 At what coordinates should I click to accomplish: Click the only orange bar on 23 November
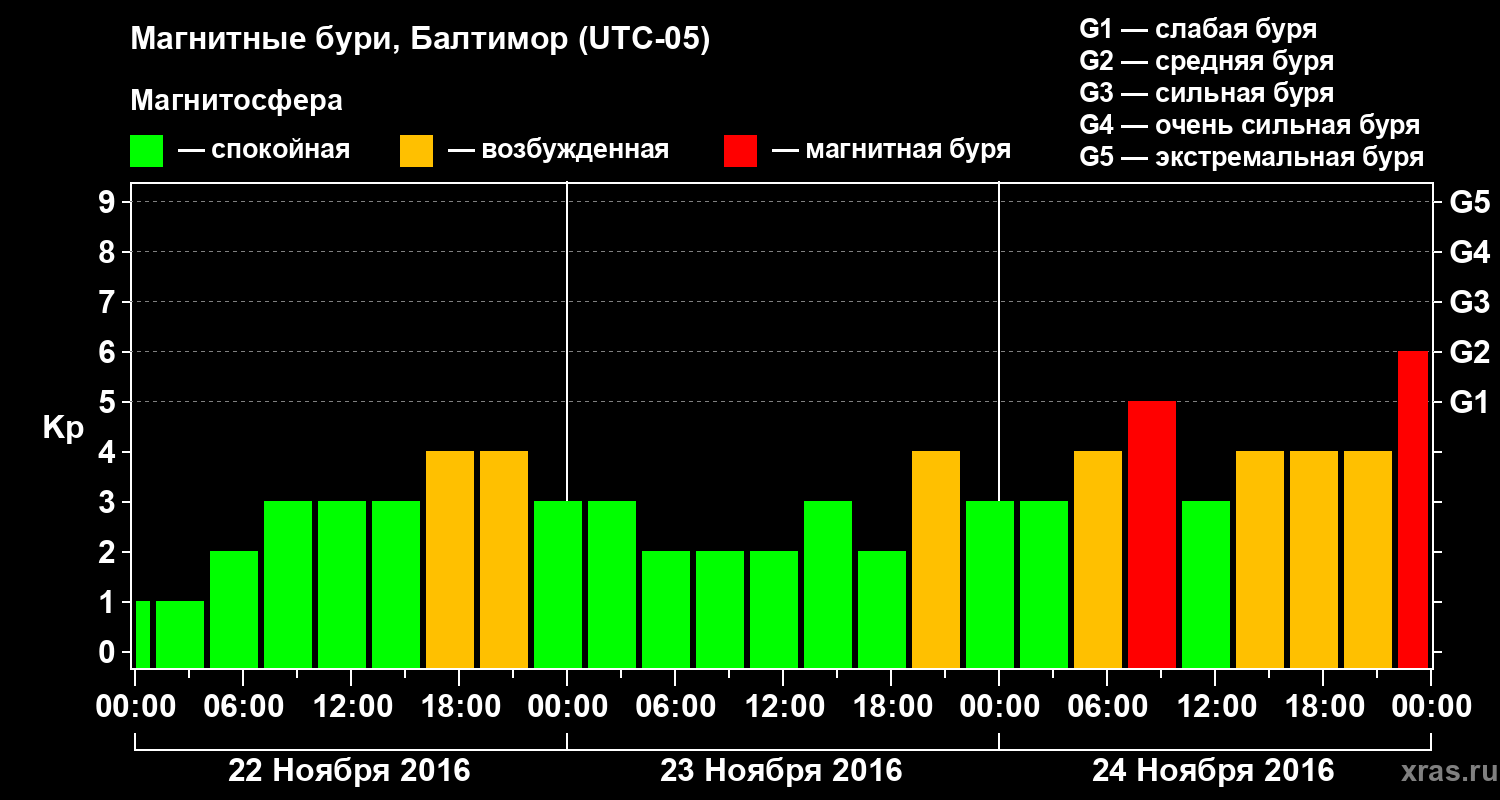point(936,559)
